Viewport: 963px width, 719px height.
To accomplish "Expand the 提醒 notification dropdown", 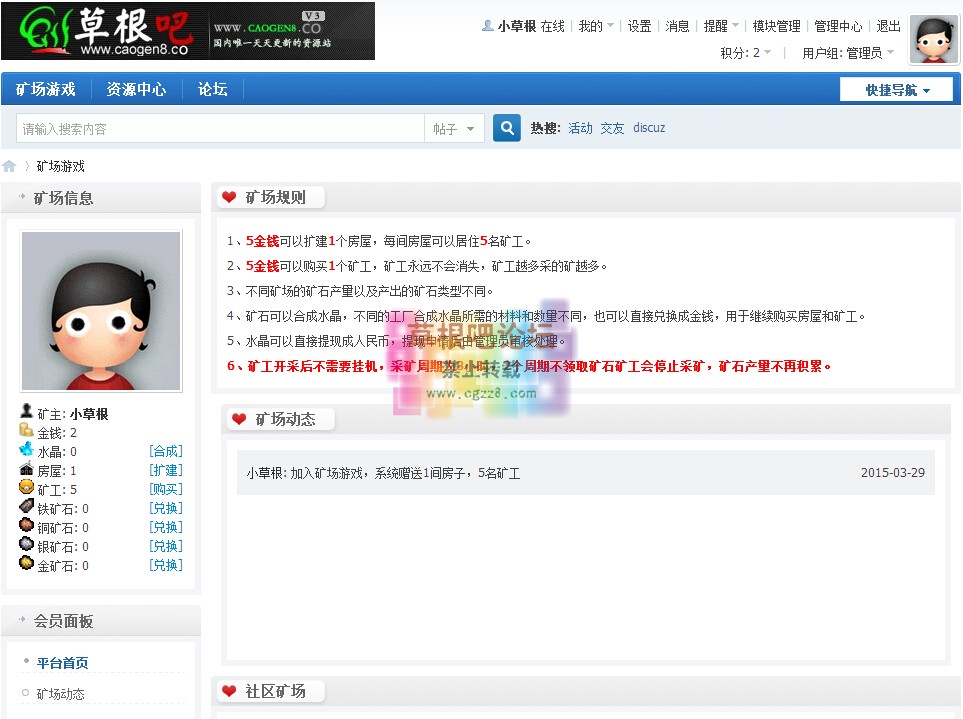I will click(719, 26).
